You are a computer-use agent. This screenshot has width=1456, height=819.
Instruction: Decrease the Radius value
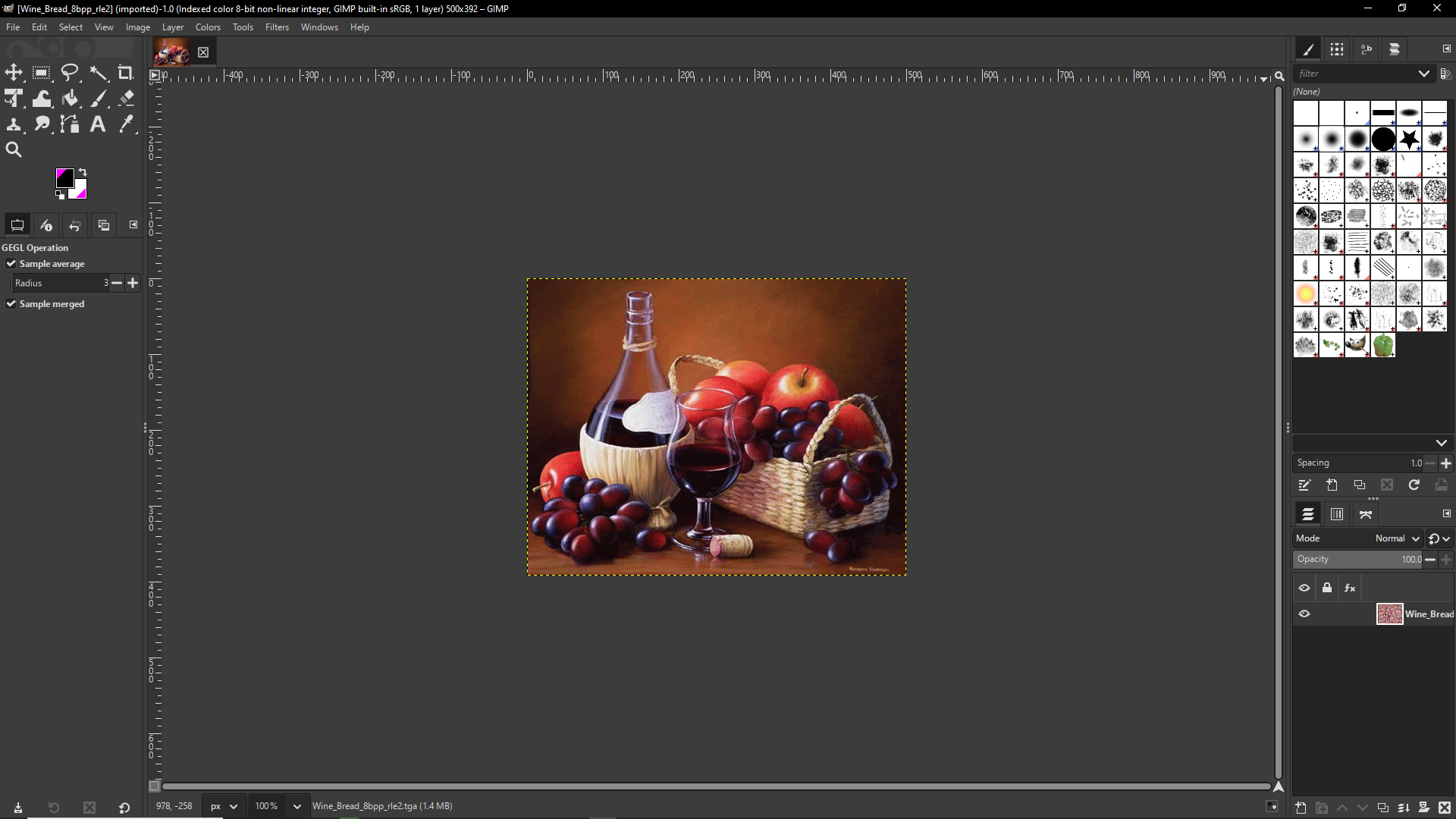[x=117, y=283]
